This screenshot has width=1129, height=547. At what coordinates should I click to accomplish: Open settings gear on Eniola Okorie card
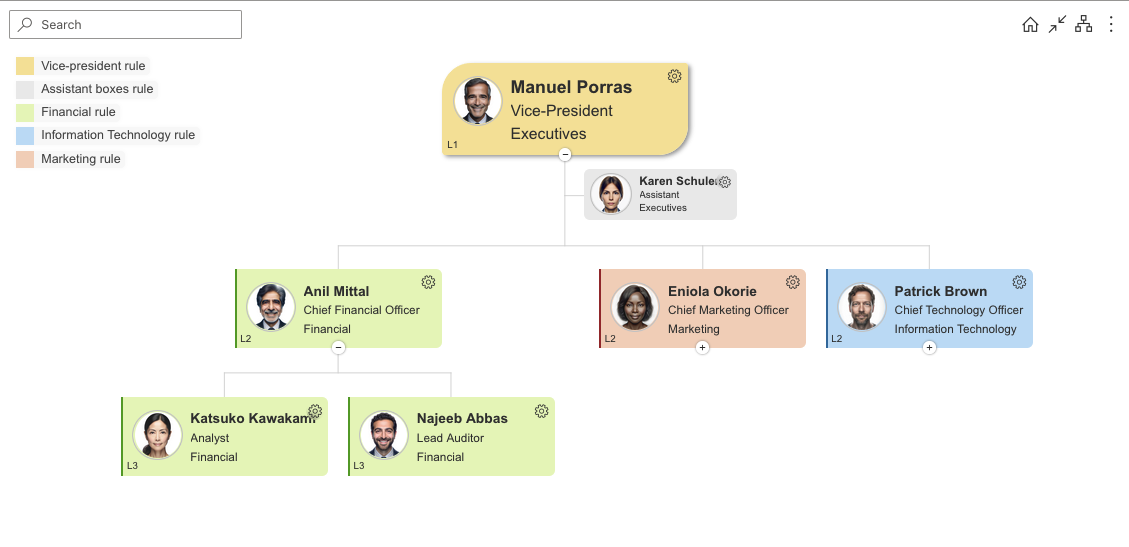793,282
